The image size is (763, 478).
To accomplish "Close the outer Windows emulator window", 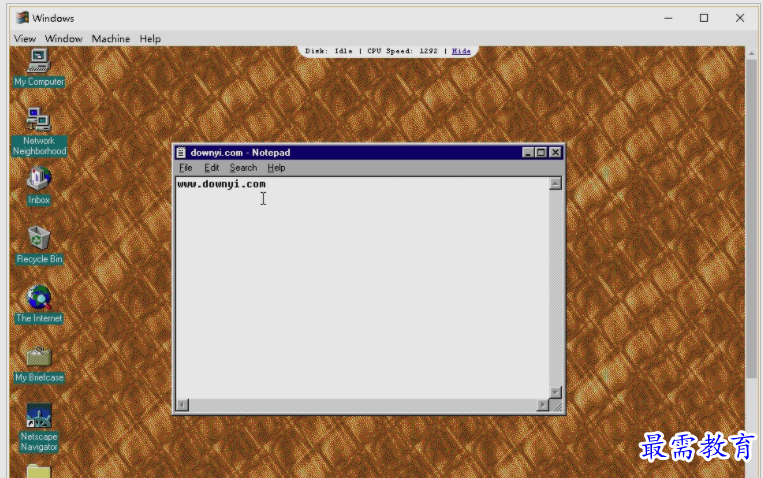I will click(740, 18).
